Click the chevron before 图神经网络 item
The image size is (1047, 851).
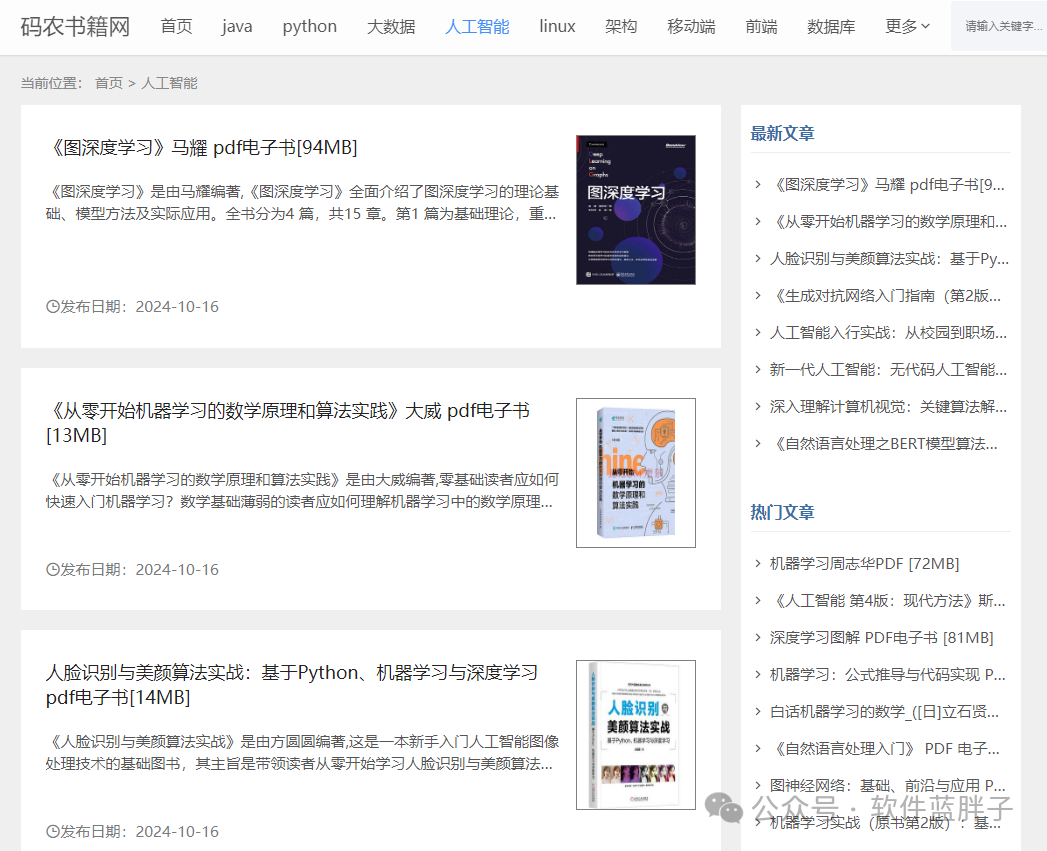pyautogui.click(x=758, y=786)
